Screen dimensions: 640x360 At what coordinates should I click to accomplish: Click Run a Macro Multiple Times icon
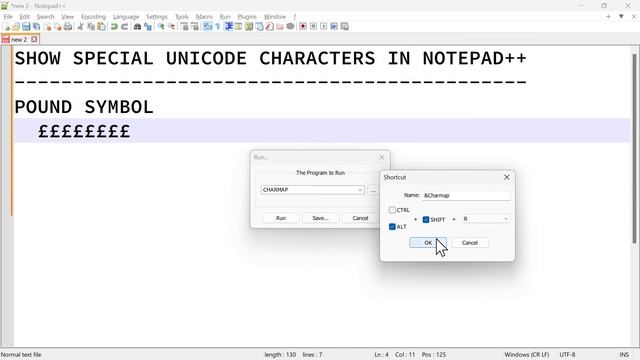click(334, 27)
